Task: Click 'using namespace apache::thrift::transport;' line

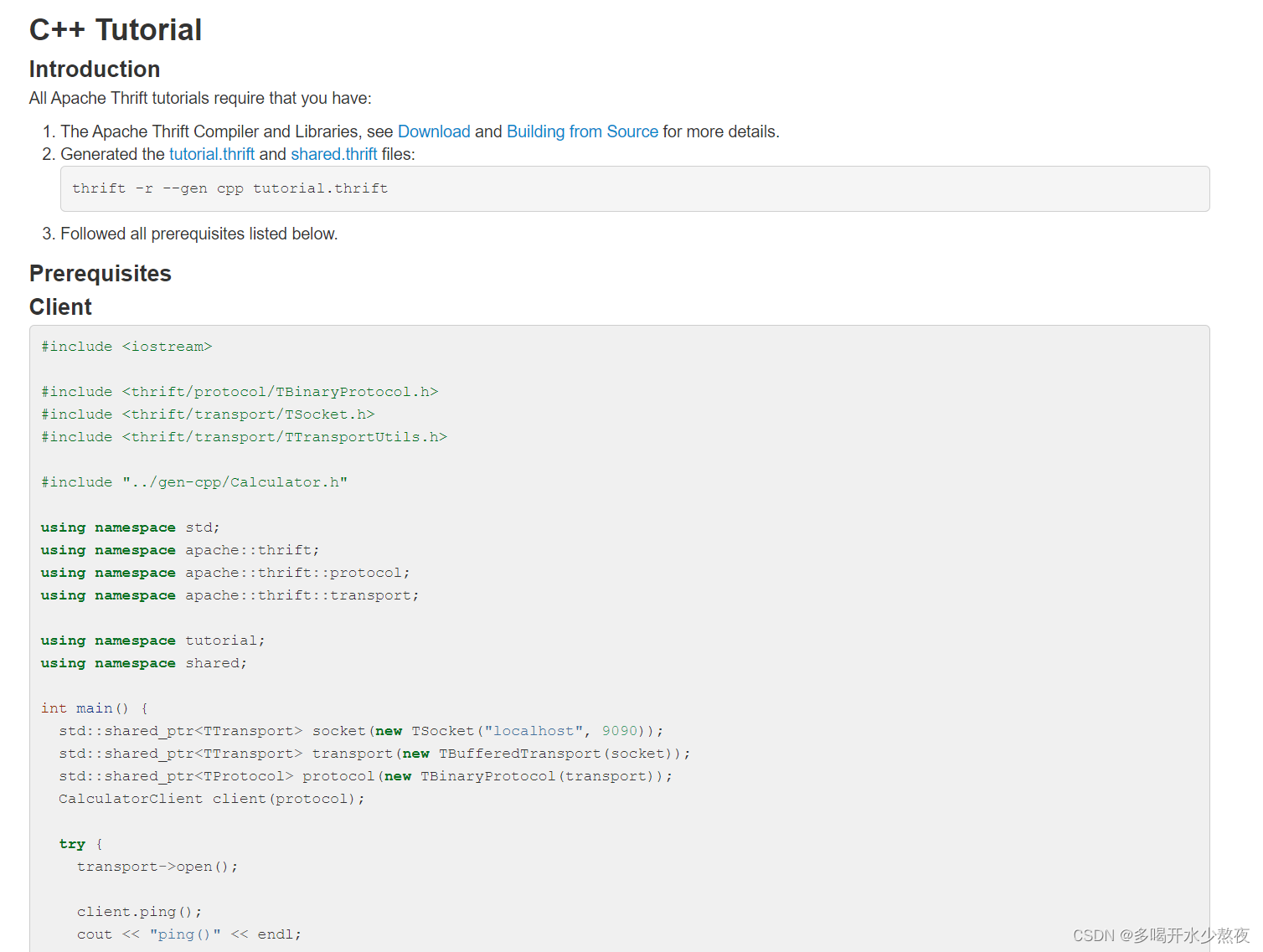Action: (x=230, y=595)
